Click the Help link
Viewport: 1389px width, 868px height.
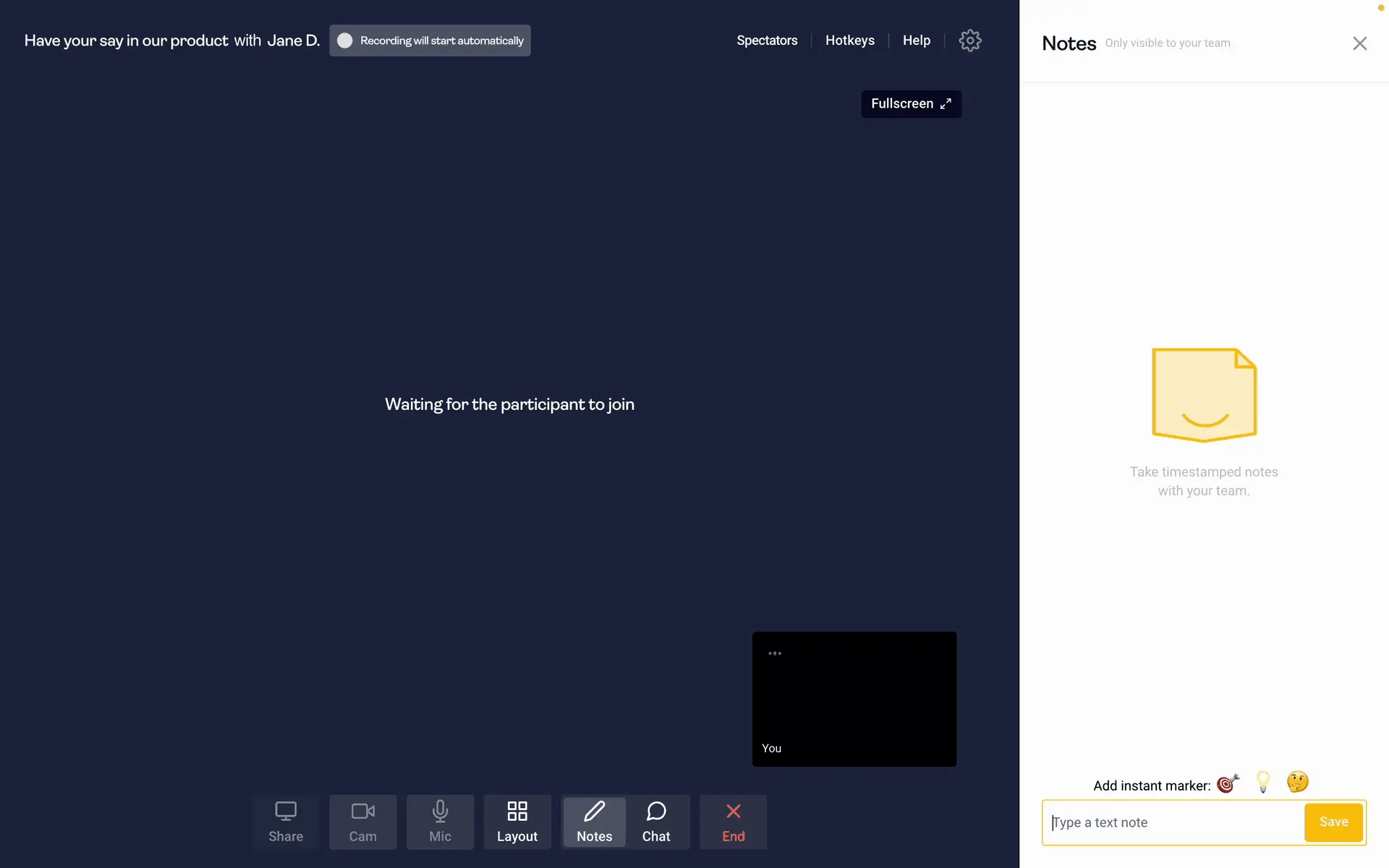tap(916, 41)
